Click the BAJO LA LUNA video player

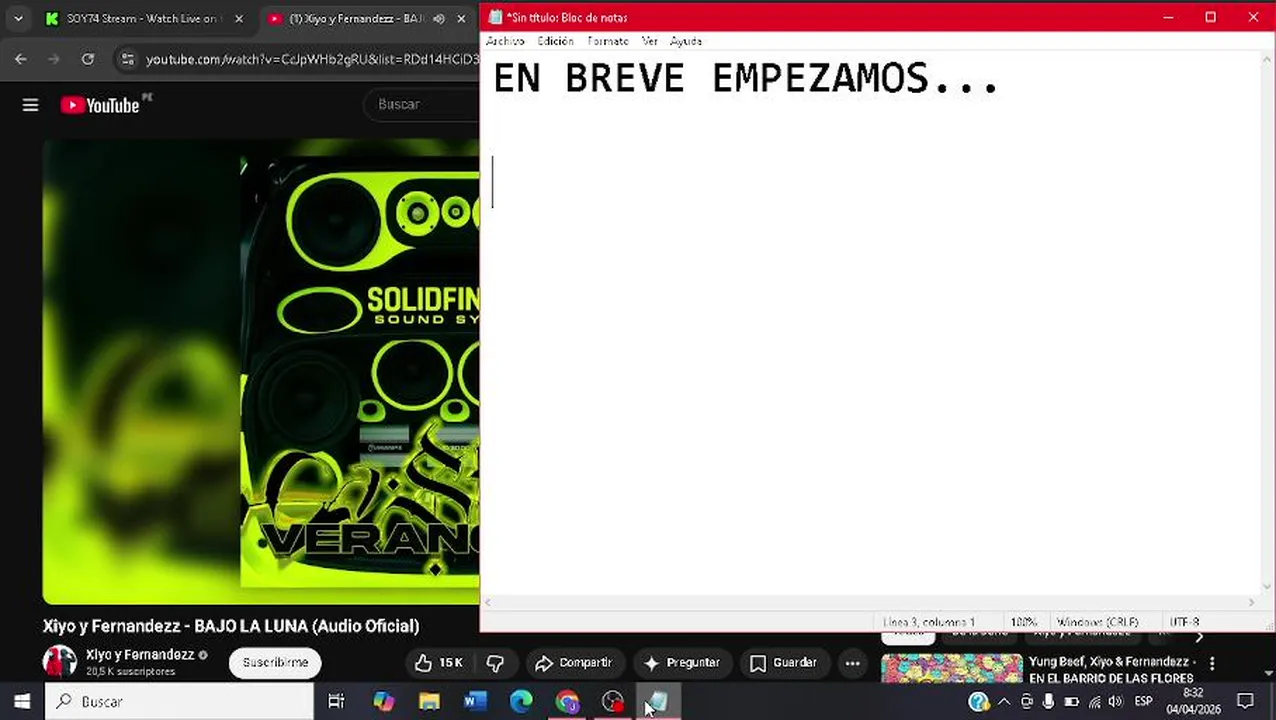pos(261,371)
